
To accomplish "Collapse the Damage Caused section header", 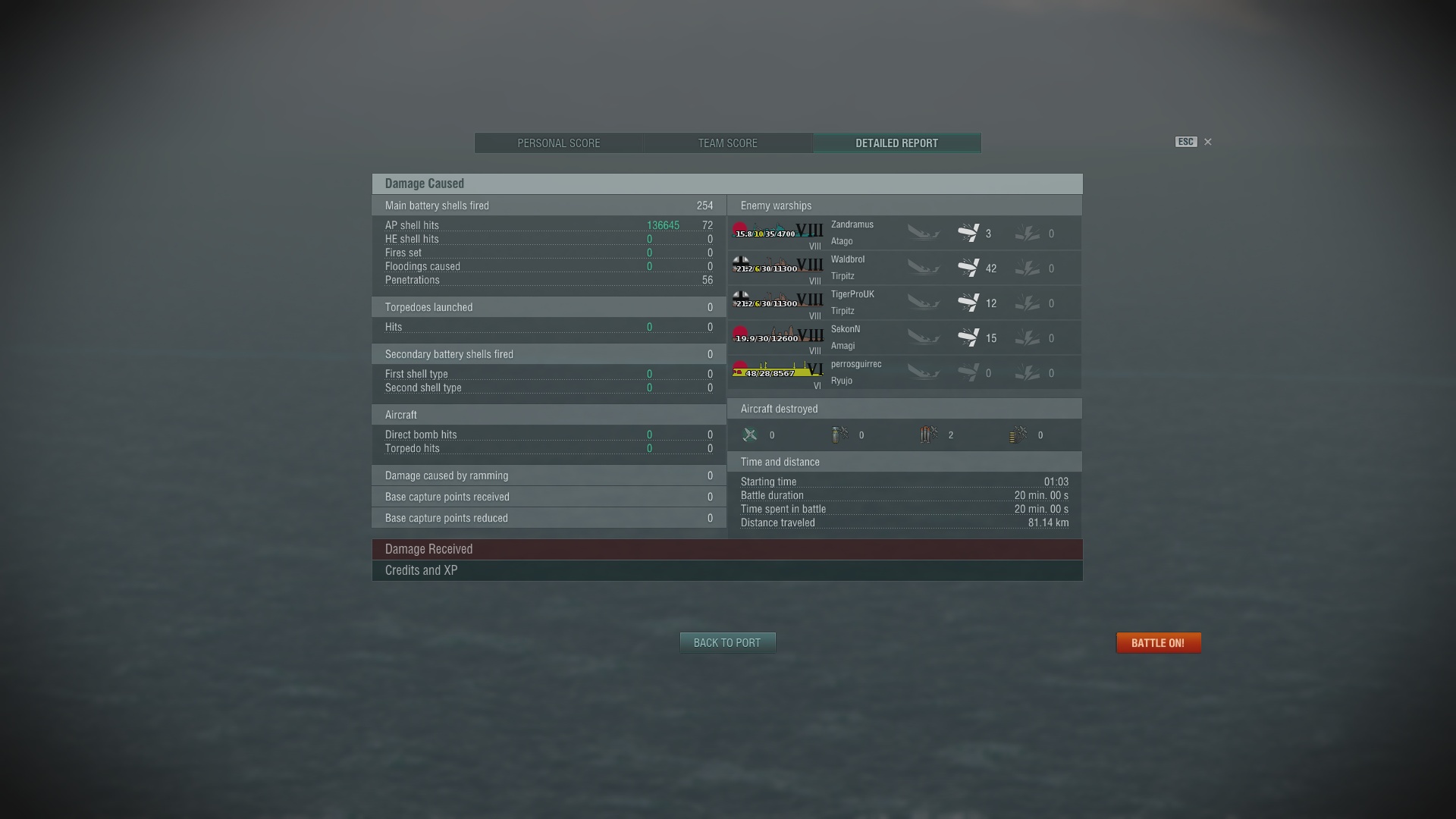I will [x=727, y=184].
